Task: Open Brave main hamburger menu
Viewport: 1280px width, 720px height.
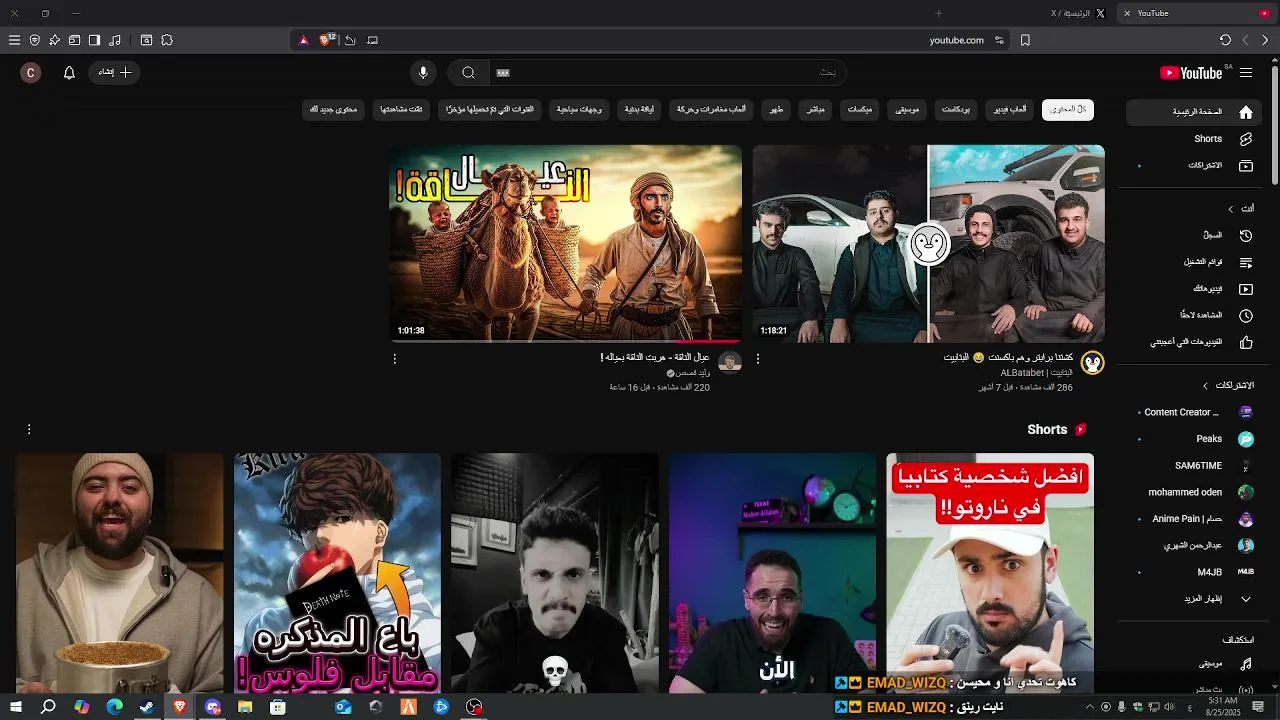Action: click(14, 40)
